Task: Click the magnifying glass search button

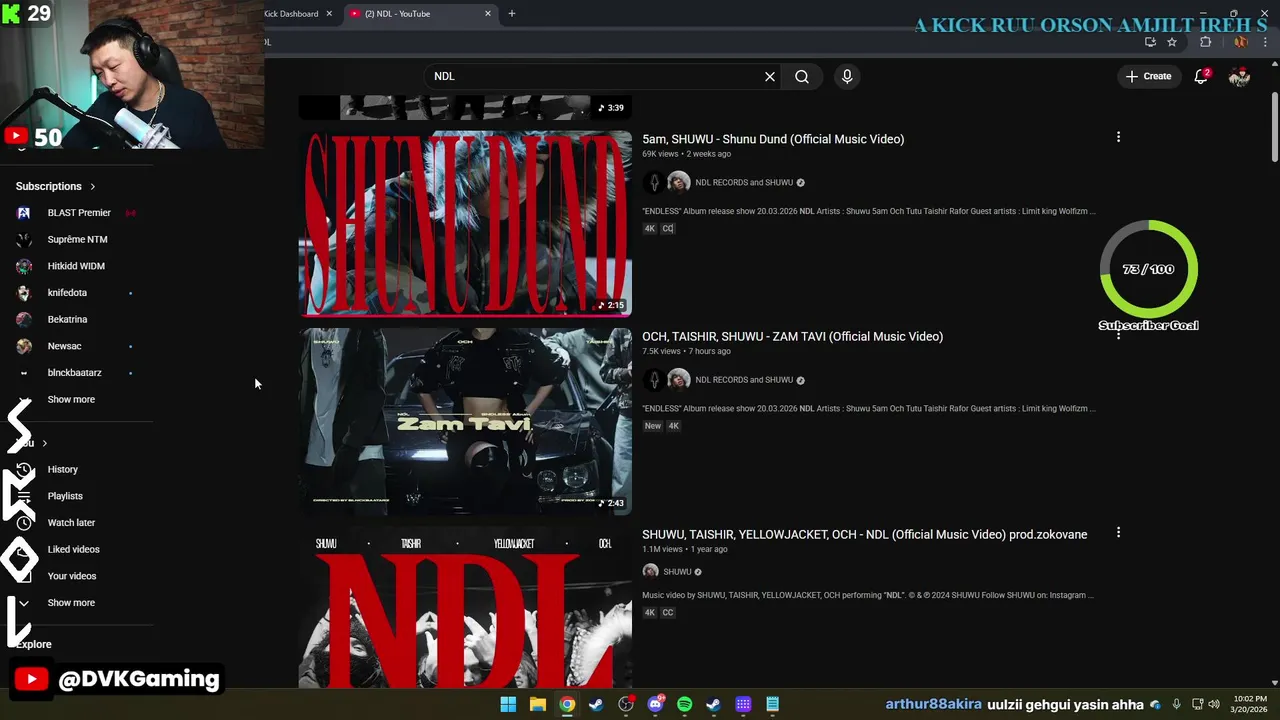Action: coord(802,76)
